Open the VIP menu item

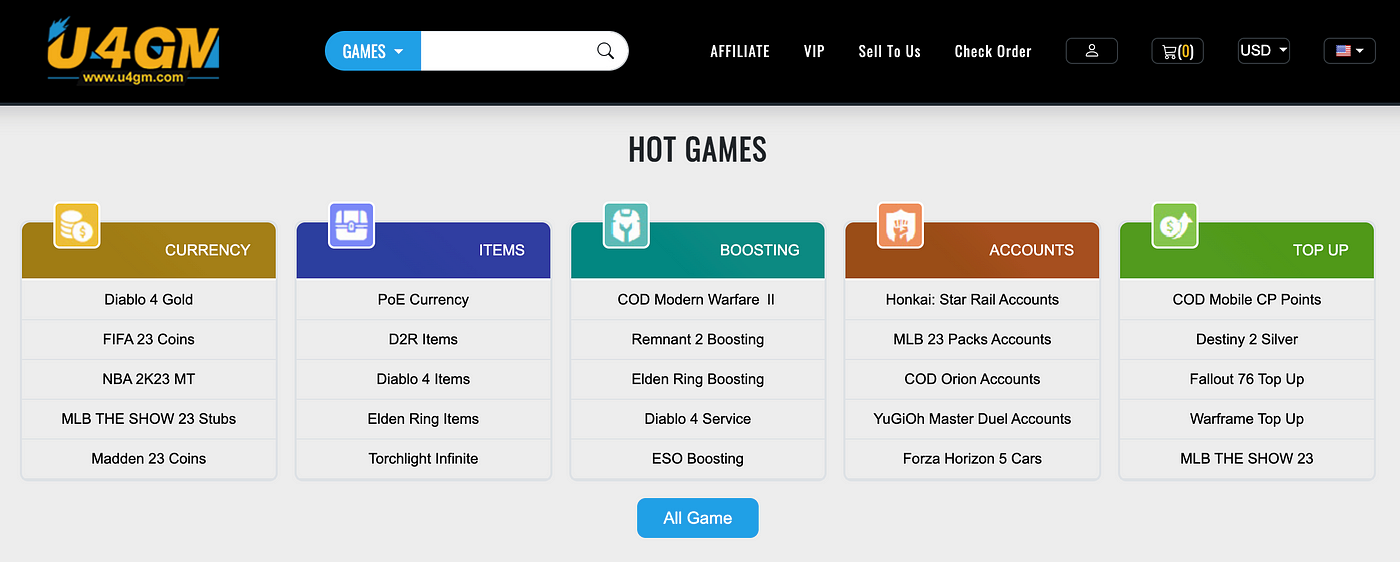pos(814,51)
